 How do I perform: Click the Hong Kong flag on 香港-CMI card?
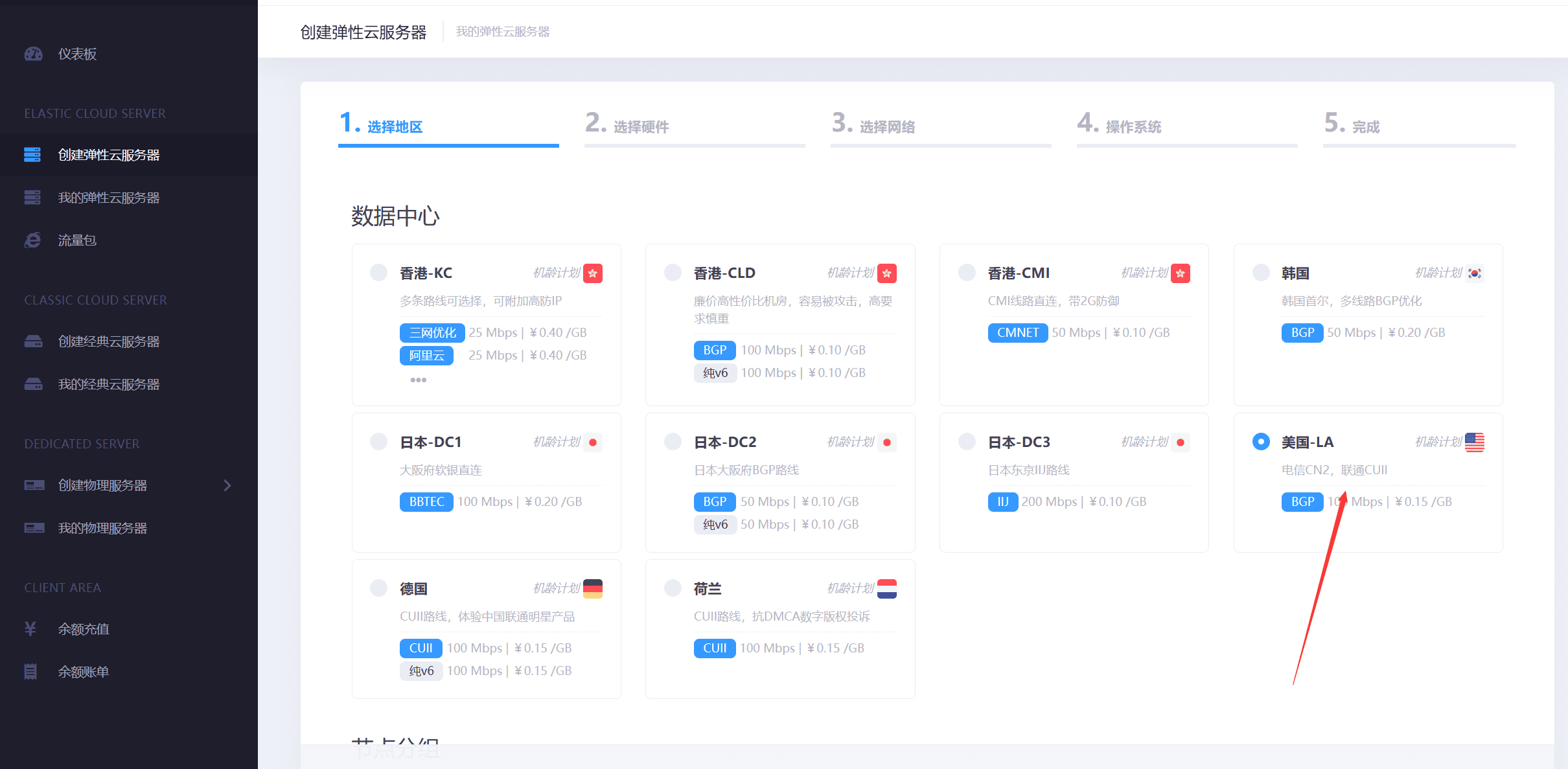coord(1181,273)
